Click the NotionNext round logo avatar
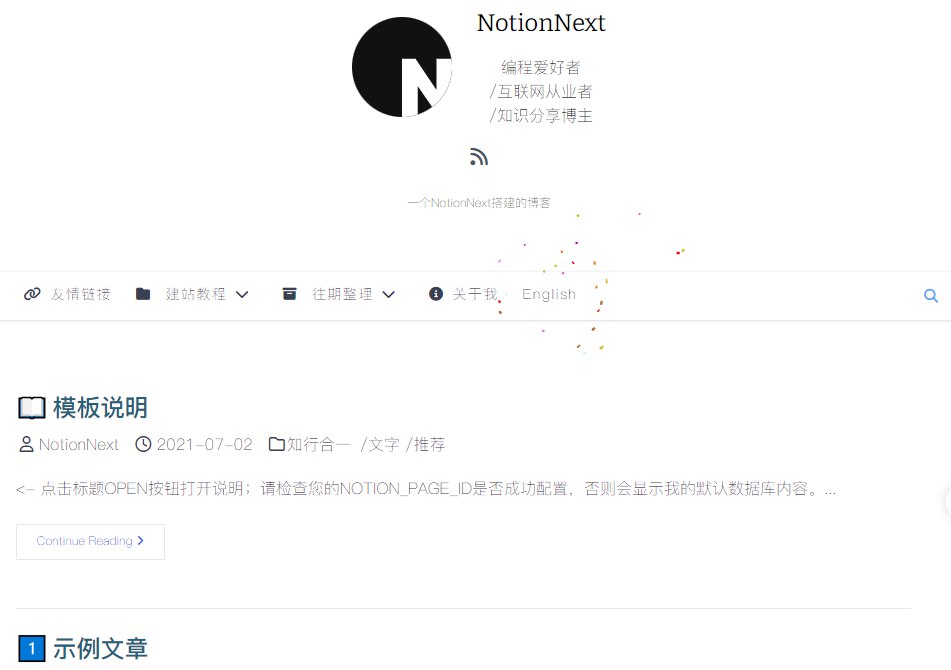The width and height of the screenshot is (951, 670). pos(402,67)
